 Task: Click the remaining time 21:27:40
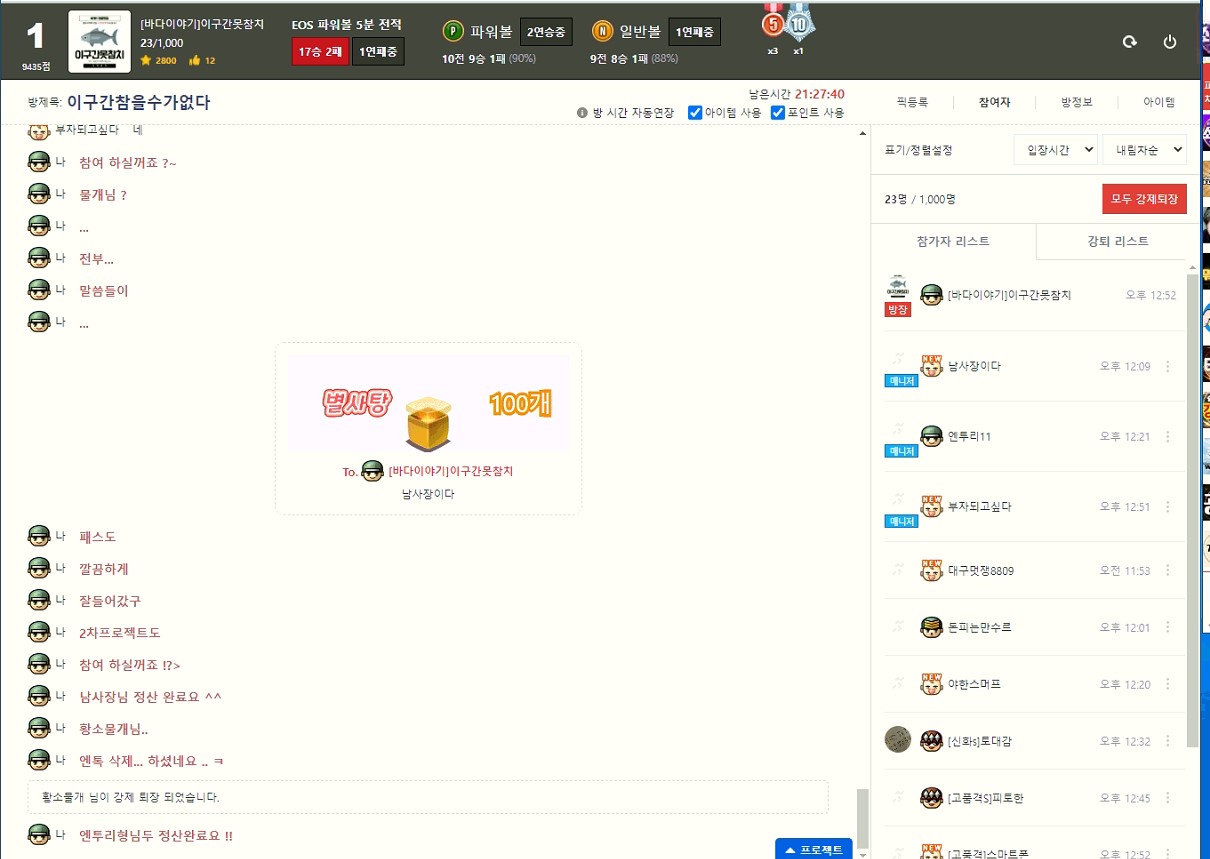pyautogui.click(x=820, y=93)
